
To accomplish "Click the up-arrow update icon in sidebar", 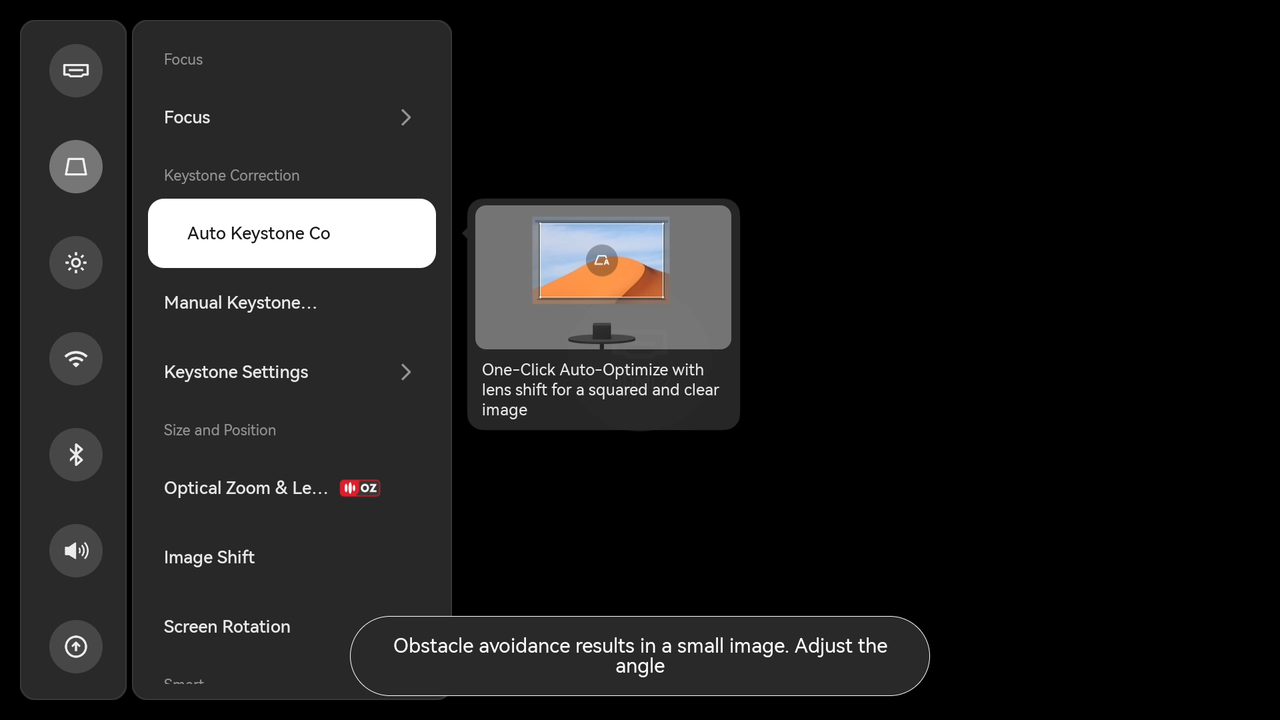I will pyautogui.click(x=76, y=647).
